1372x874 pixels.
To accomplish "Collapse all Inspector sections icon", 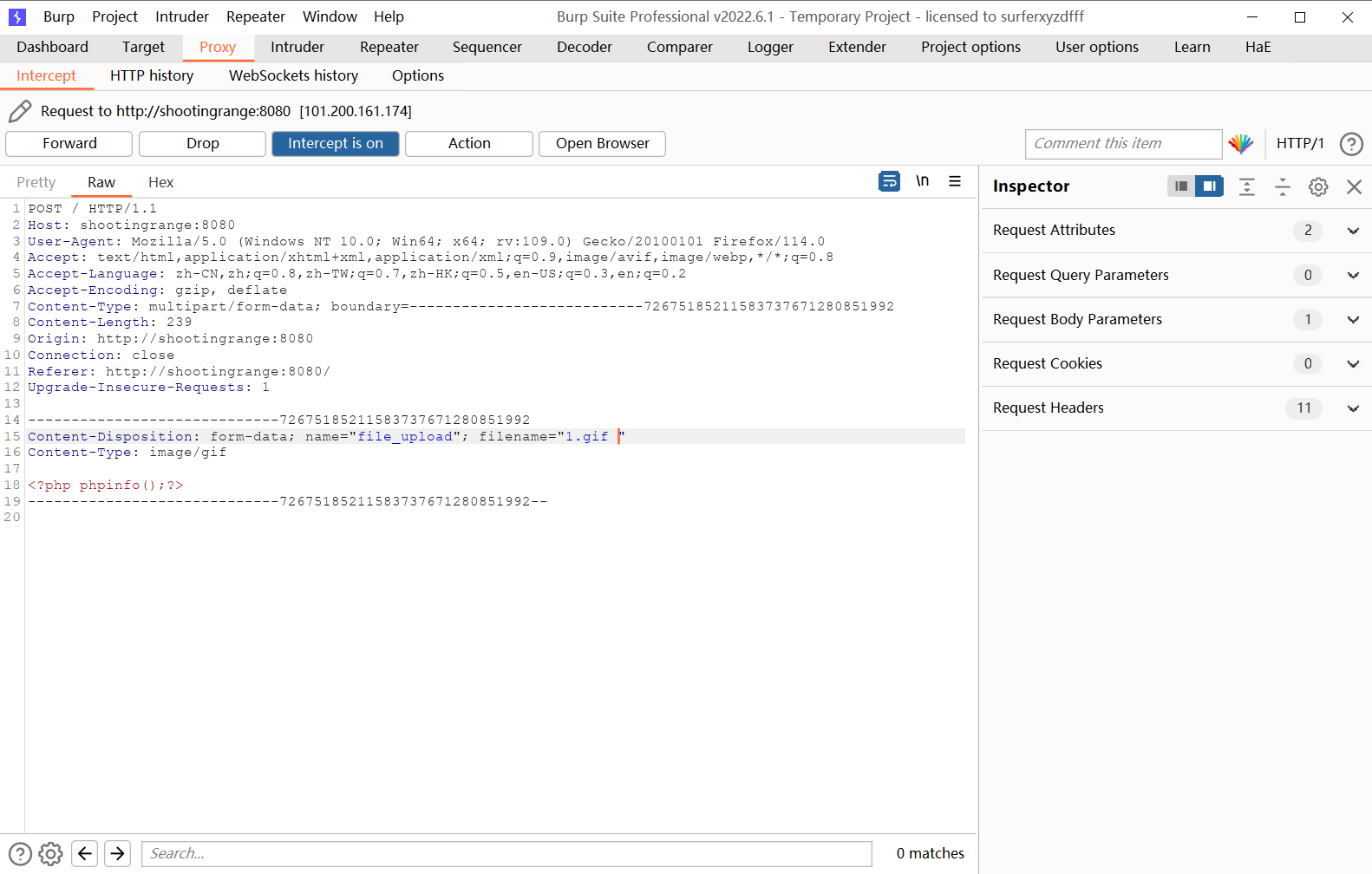I will click(x=1283, y=186).
